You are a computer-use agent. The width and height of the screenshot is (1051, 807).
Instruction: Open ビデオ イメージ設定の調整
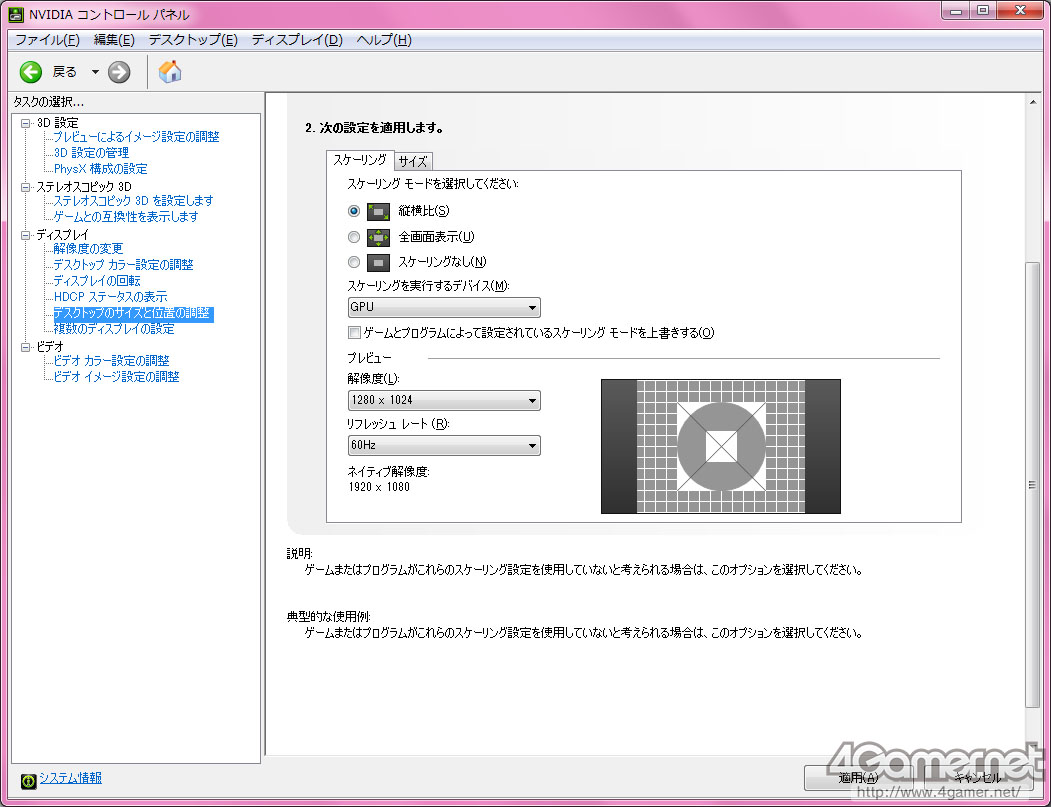(117, 377)
